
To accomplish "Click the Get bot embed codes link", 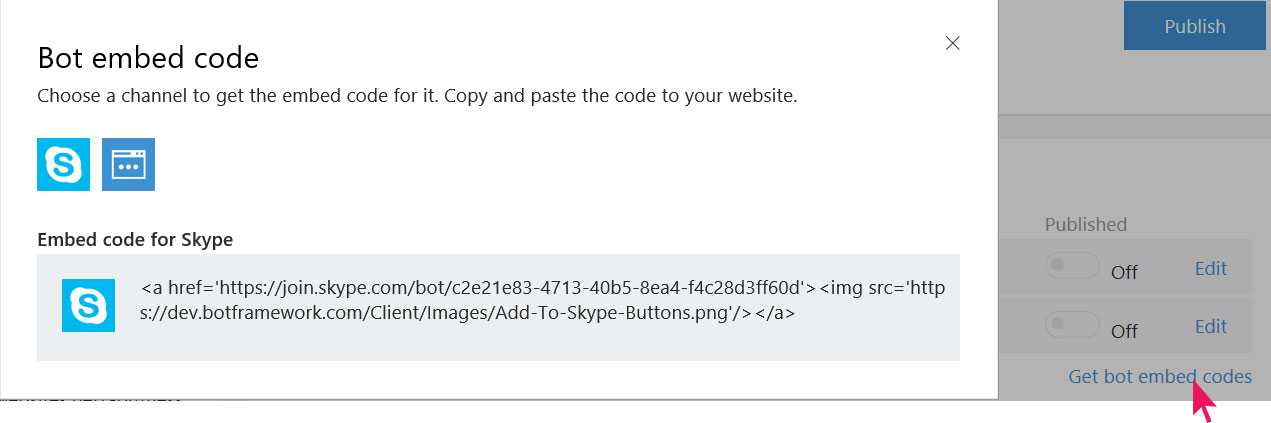I will pyautogui.click(x=1160, y=377).
